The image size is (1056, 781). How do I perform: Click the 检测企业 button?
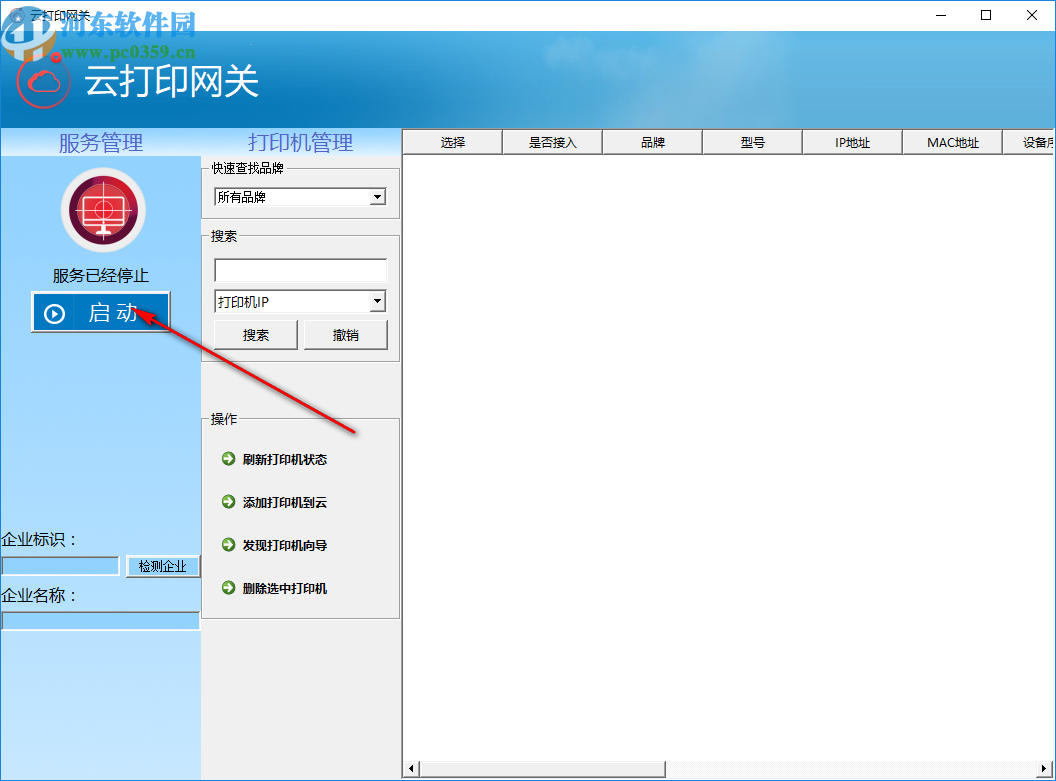point(163,566)
